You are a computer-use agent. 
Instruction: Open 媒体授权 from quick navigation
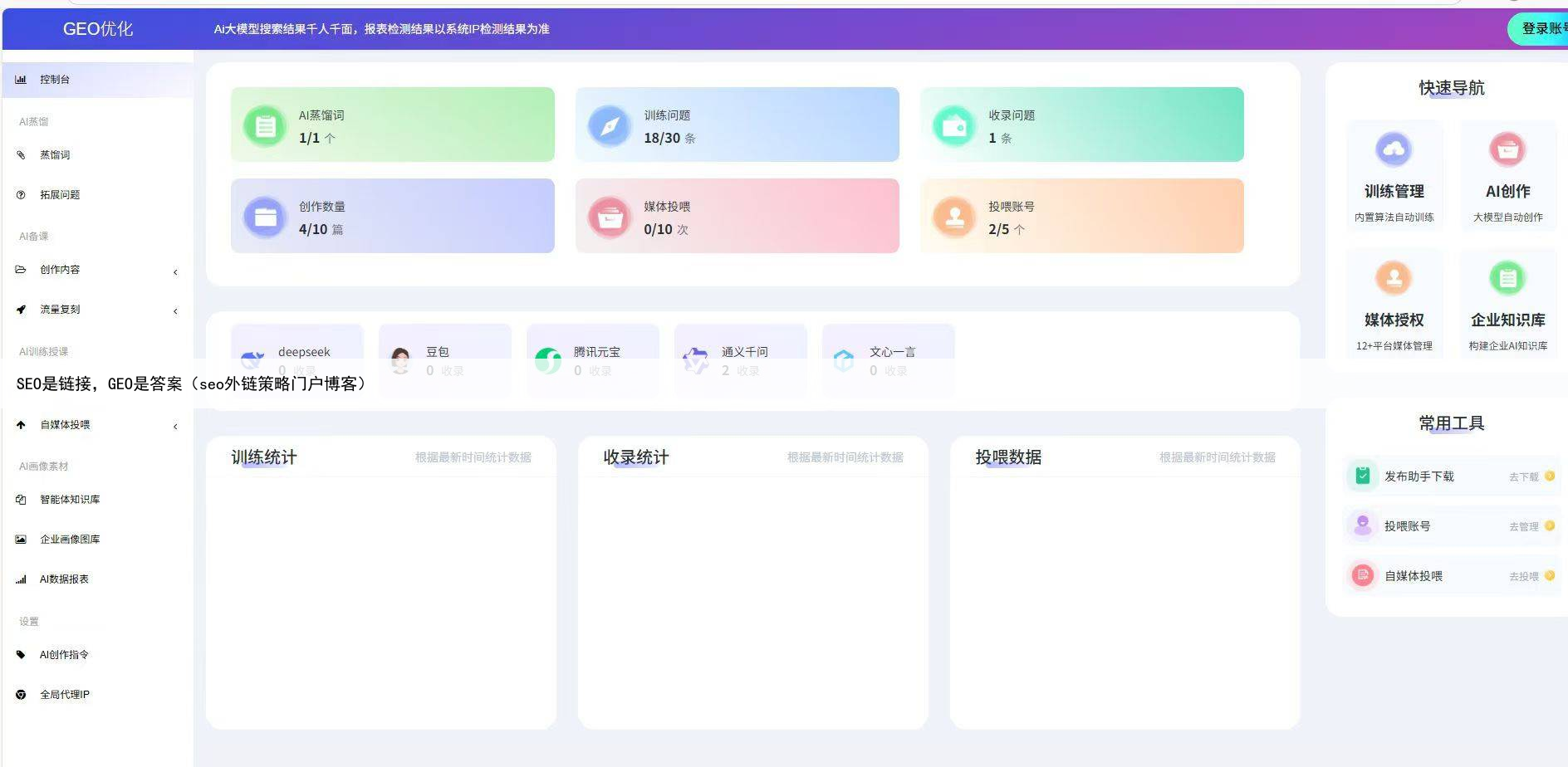coord(1394,279)
